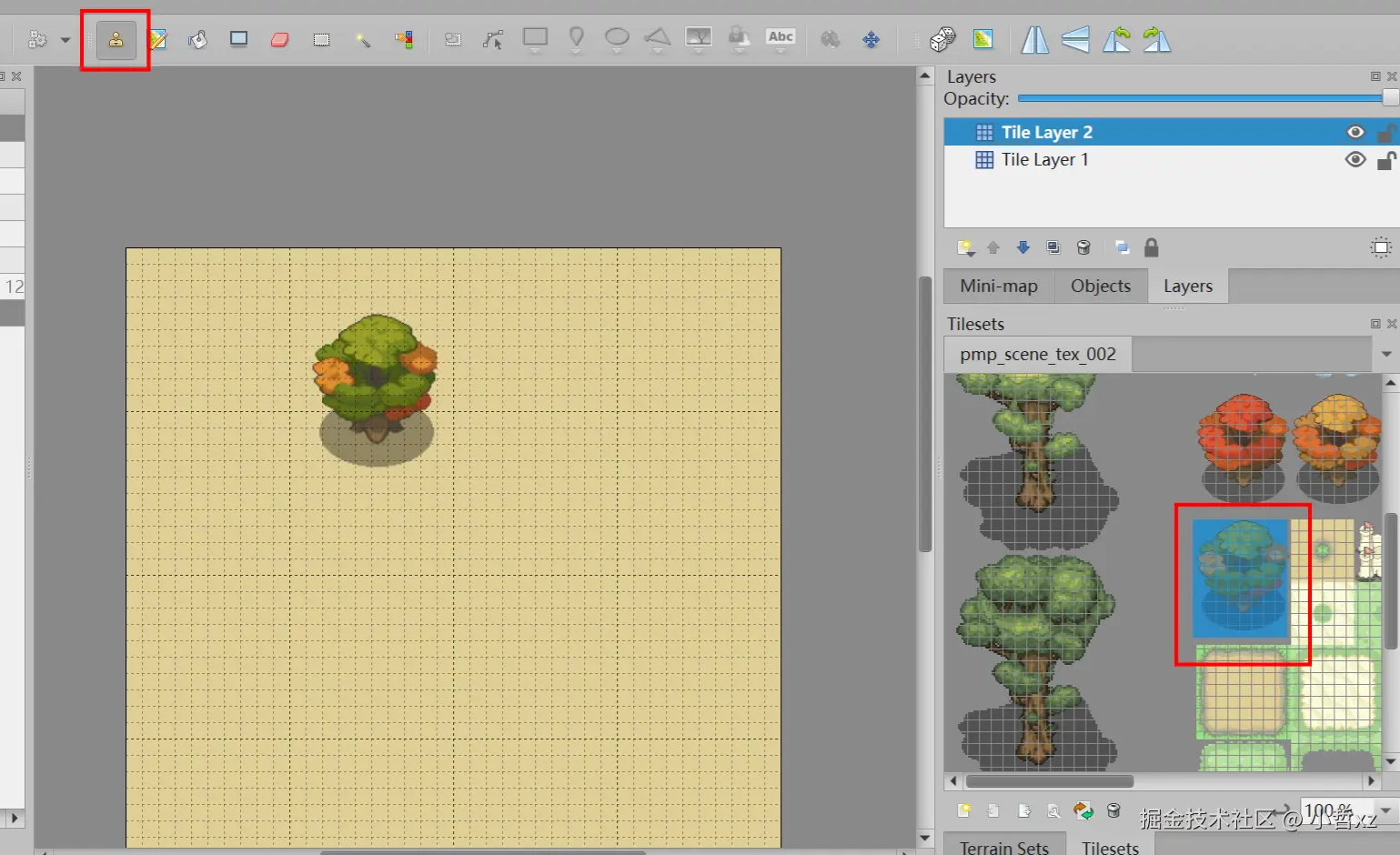
Task: Toggle visibility of Tile Layer 1
Action: pos(1355,160)
